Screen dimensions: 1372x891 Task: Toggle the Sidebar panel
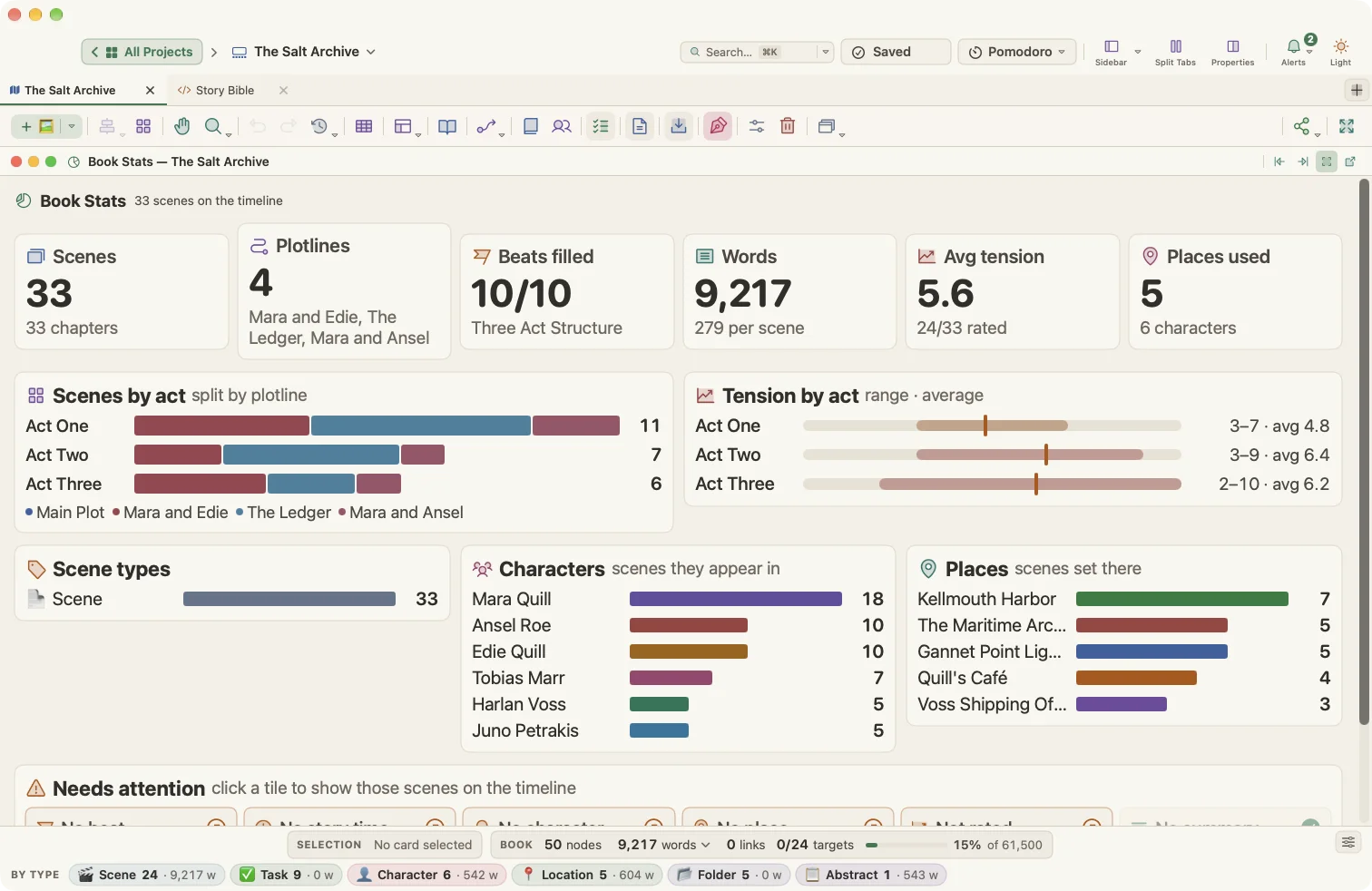tap(1111, 52)
